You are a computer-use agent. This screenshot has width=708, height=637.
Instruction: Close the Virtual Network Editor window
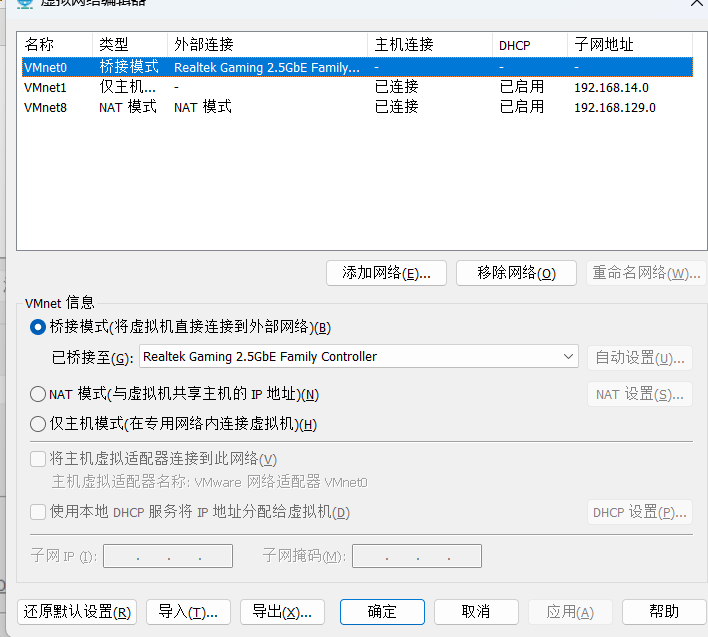[697, 3]
